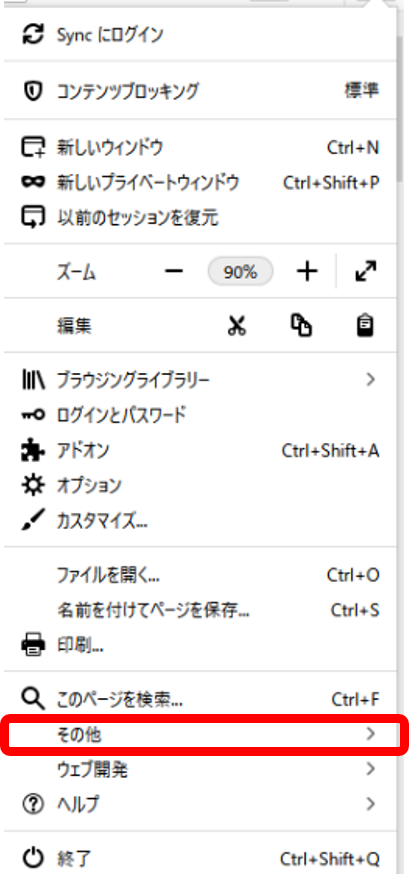Reset zoom via the 90% button
409x874 pixels.
(x=240, y=271)
